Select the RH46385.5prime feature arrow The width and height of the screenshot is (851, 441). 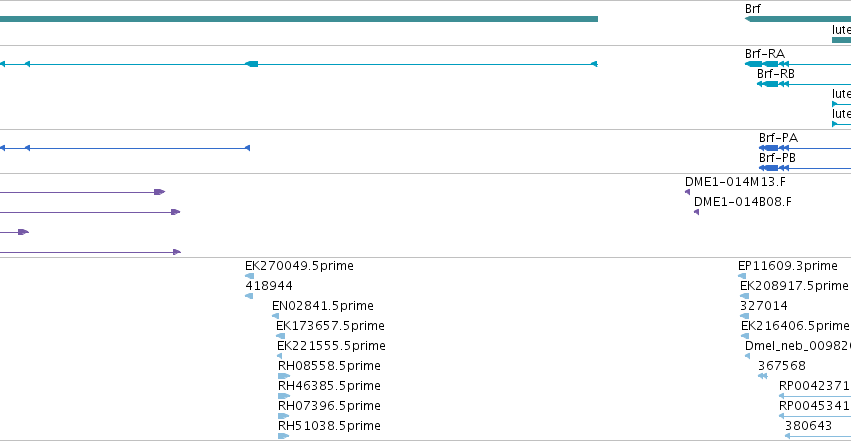click(x=284, y=396)
